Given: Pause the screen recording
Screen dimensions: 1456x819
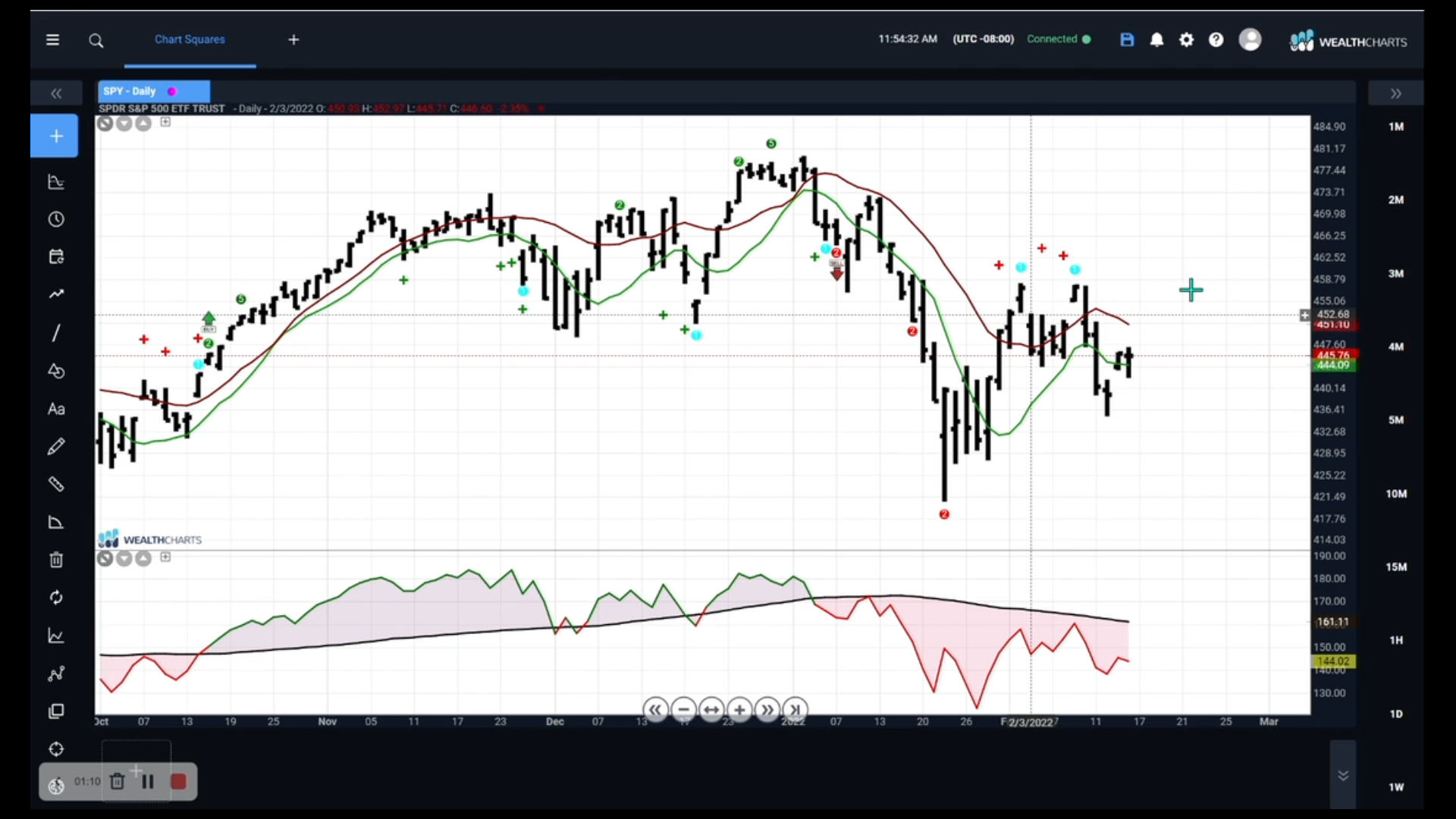Looking at the screenshot, I should pyautogui.click(x=148, y=782).
